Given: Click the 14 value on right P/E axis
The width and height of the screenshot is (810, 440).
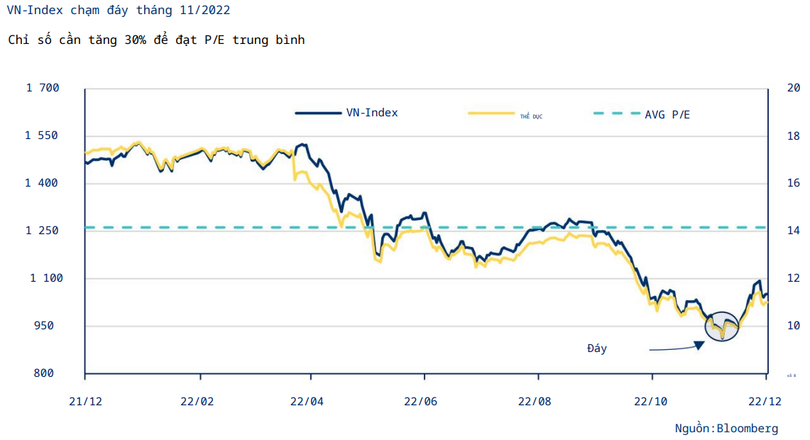Looking at the screenshot, I should tap(794, 230).
